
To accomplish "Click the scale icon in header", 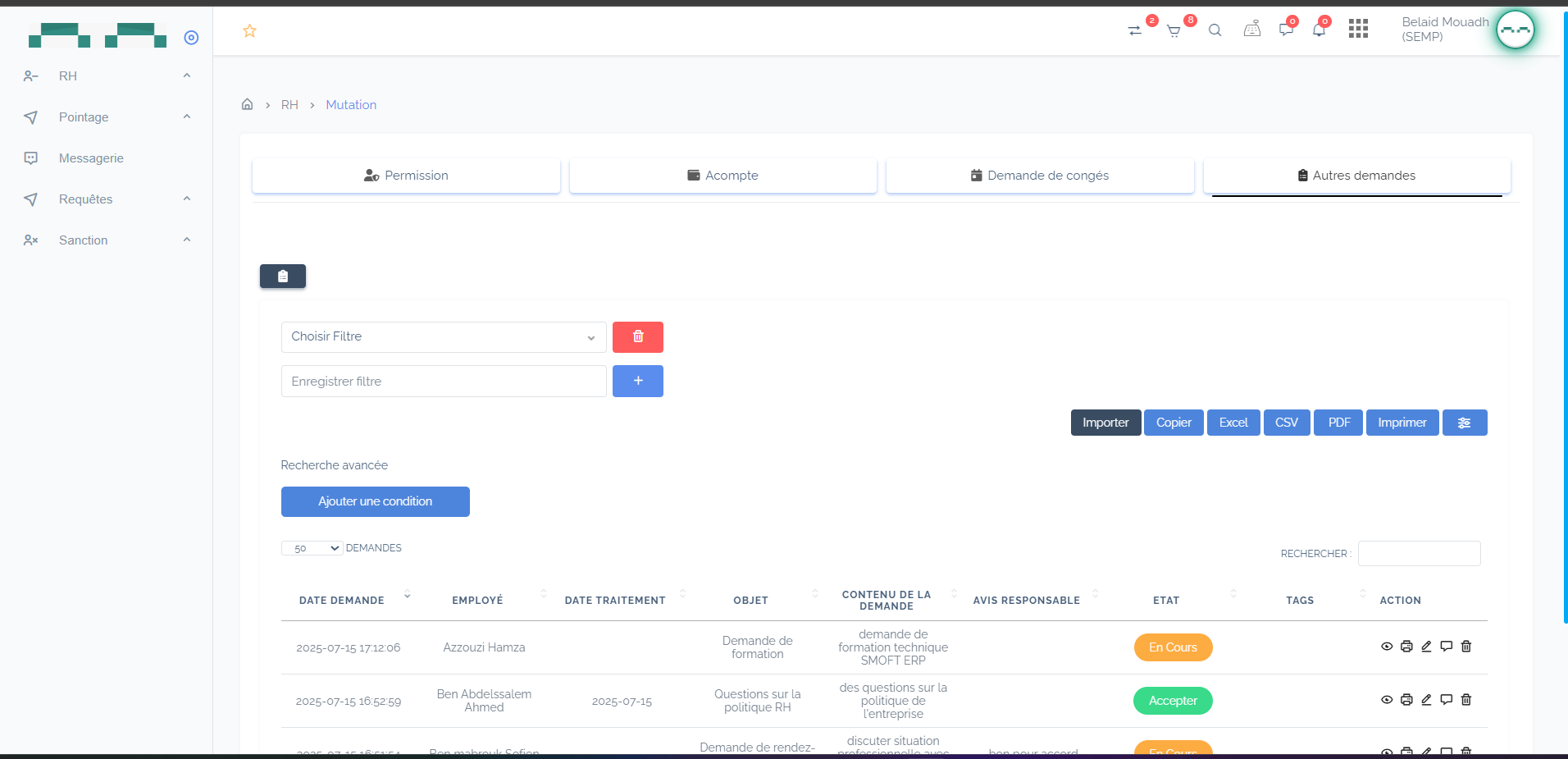I will click(x=1252, y=30).
